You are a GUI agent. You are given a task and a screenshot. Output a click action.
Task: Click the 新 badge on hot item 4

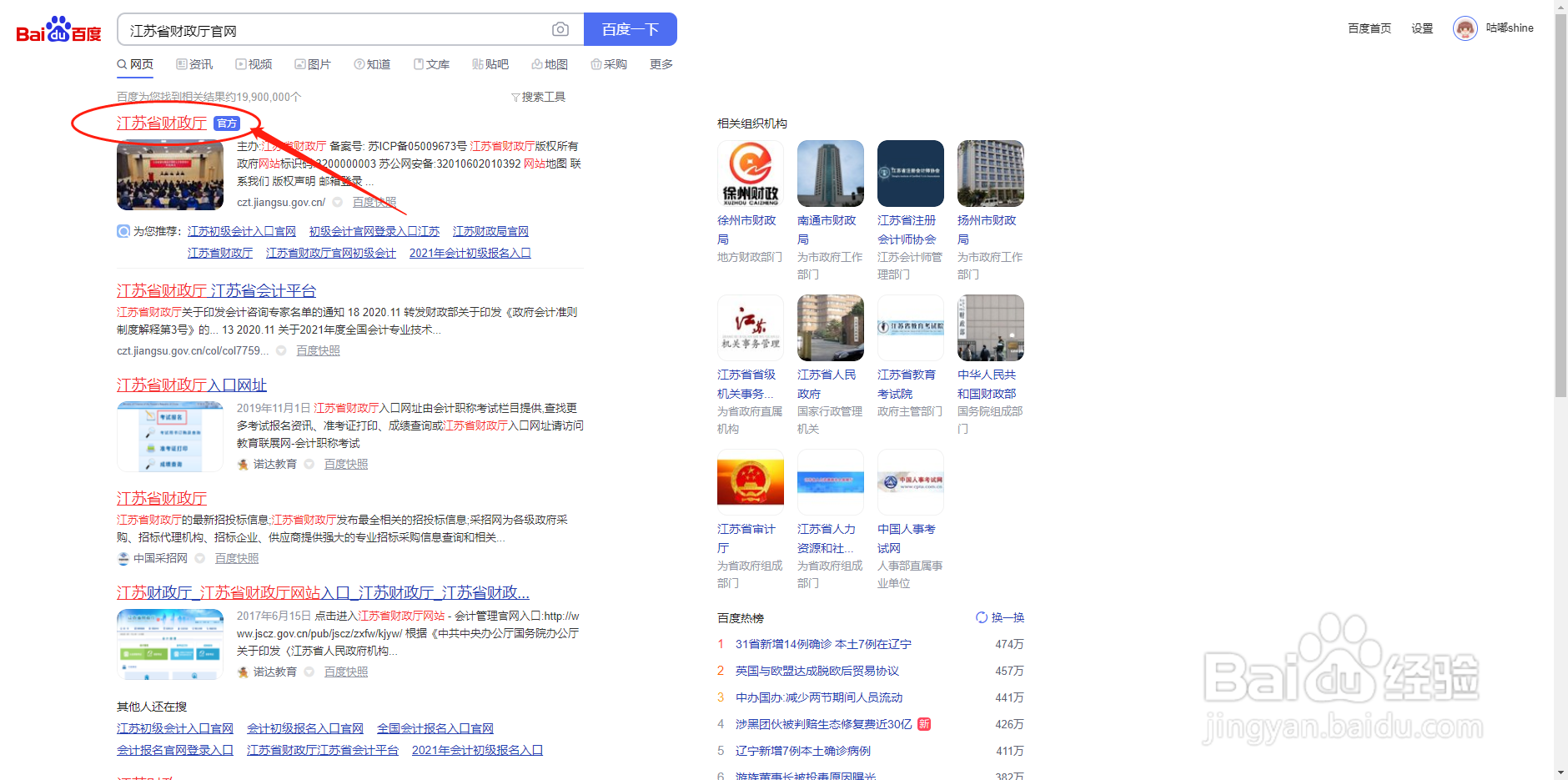pyautogui.click(x=924, y=724)
